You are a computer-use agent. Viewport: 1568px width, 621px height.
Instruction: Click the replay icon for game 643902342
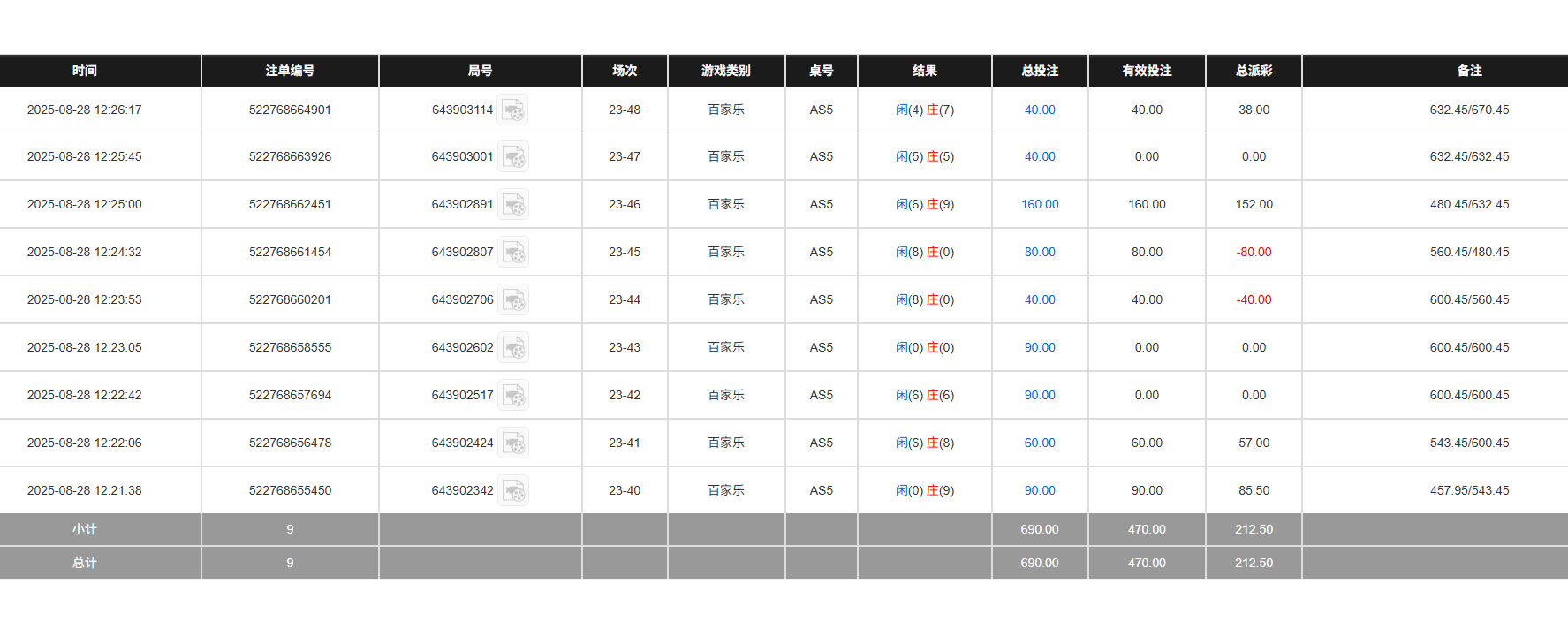pos(513,490)
